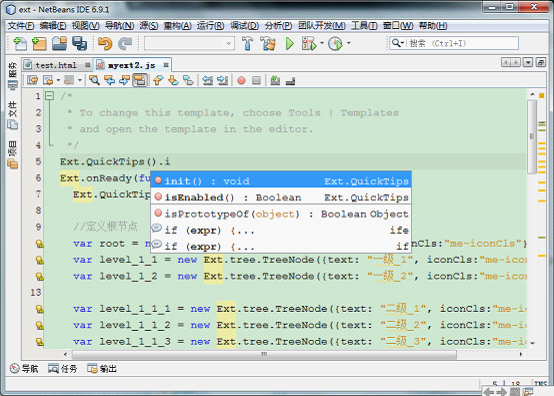Viewport: 554px width, 396px height.
Task: Open the Files side panel
Action: (12, 115)
